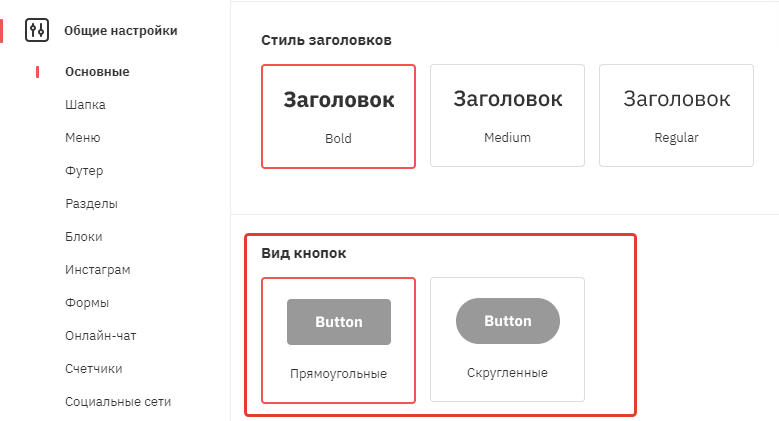Click the rounded gray Button preview

508,321
